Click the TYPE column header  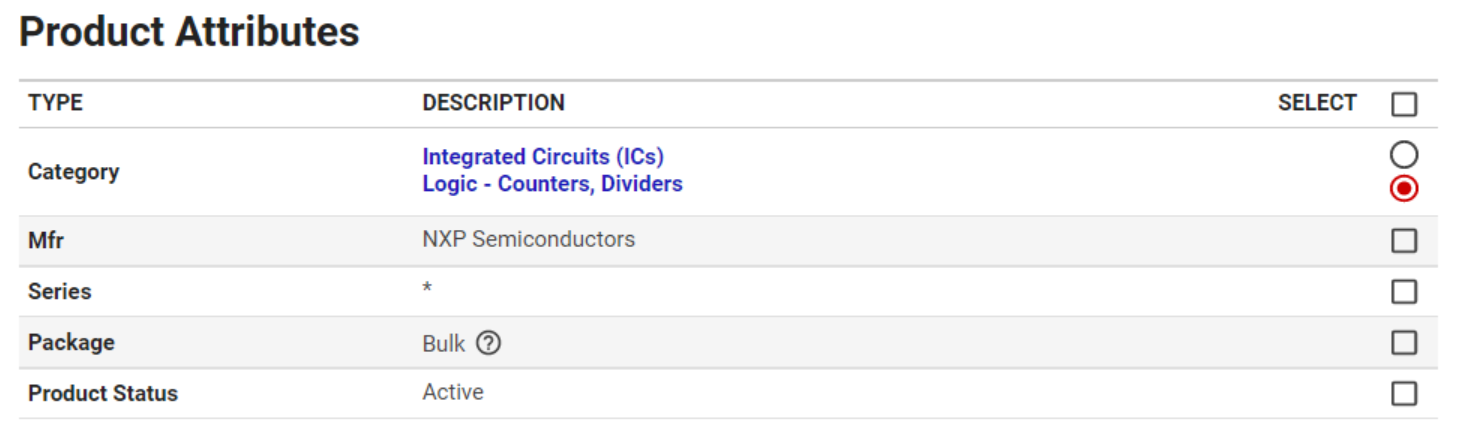click(55, 103)
